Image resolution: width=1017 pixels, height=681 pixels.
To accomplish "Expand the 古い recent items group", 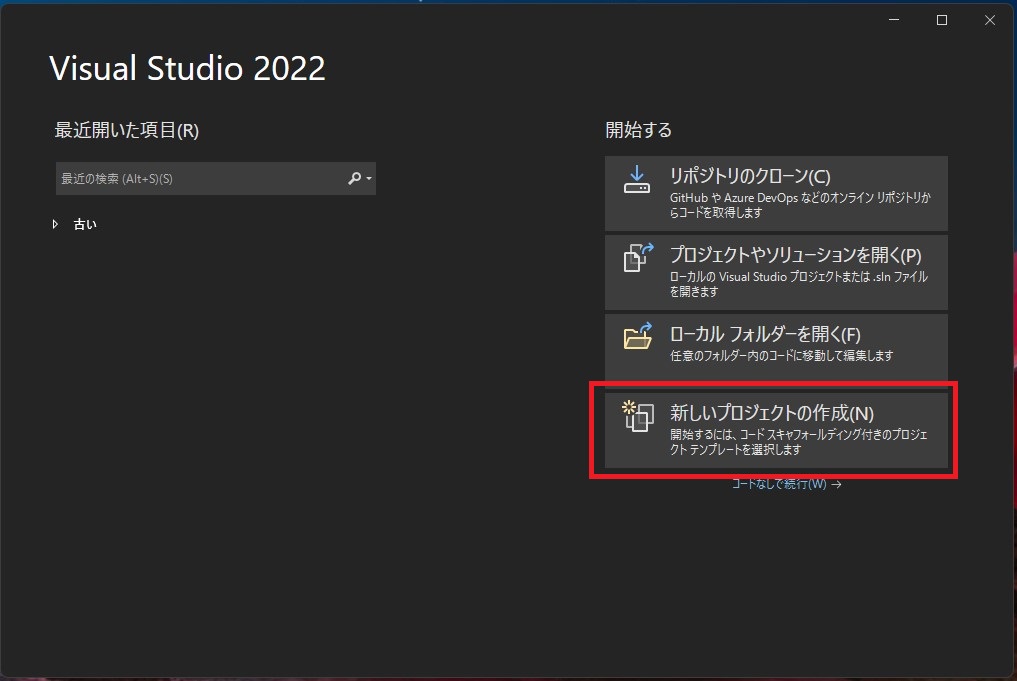I will pyautogui.click(x=55, y=224).
